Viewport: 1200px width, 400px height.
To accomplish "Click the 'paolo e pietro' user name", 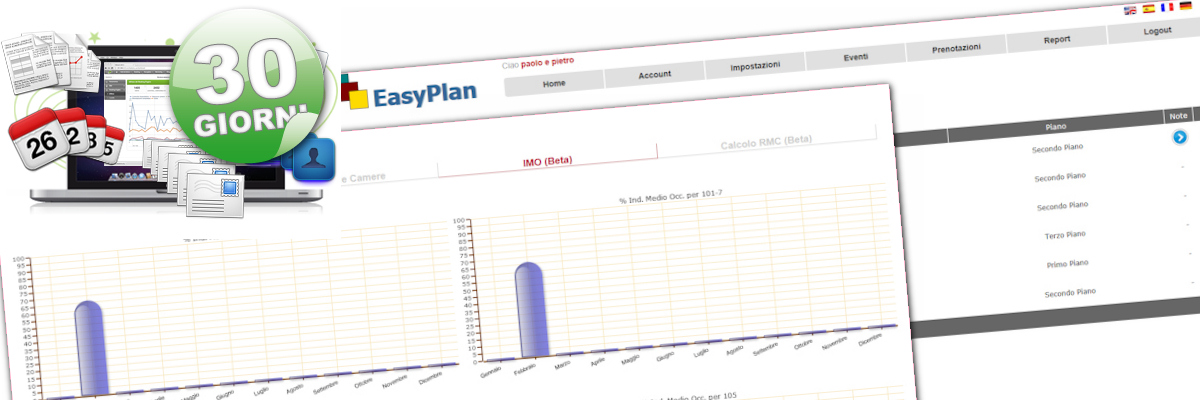I will (548, 62).
